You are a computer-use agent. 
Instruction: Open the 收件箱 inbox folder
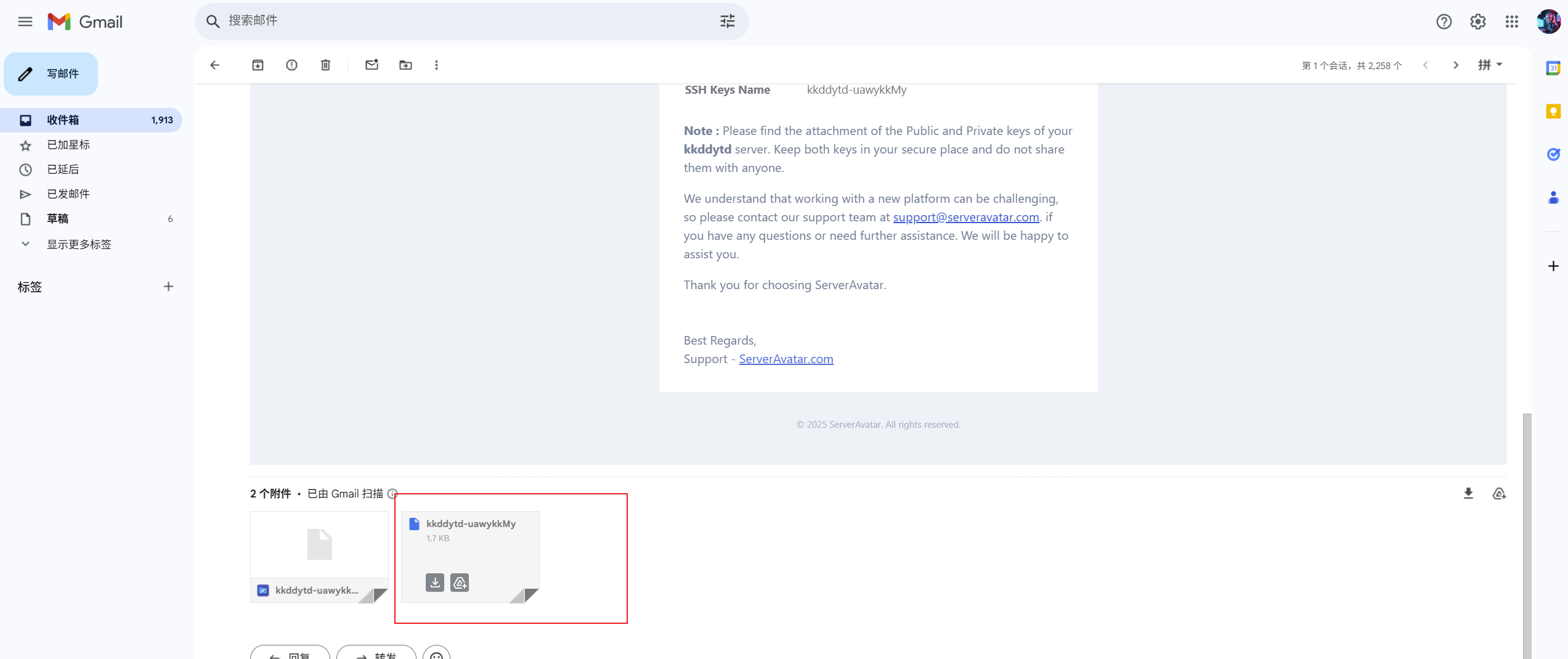pos(91,120)
